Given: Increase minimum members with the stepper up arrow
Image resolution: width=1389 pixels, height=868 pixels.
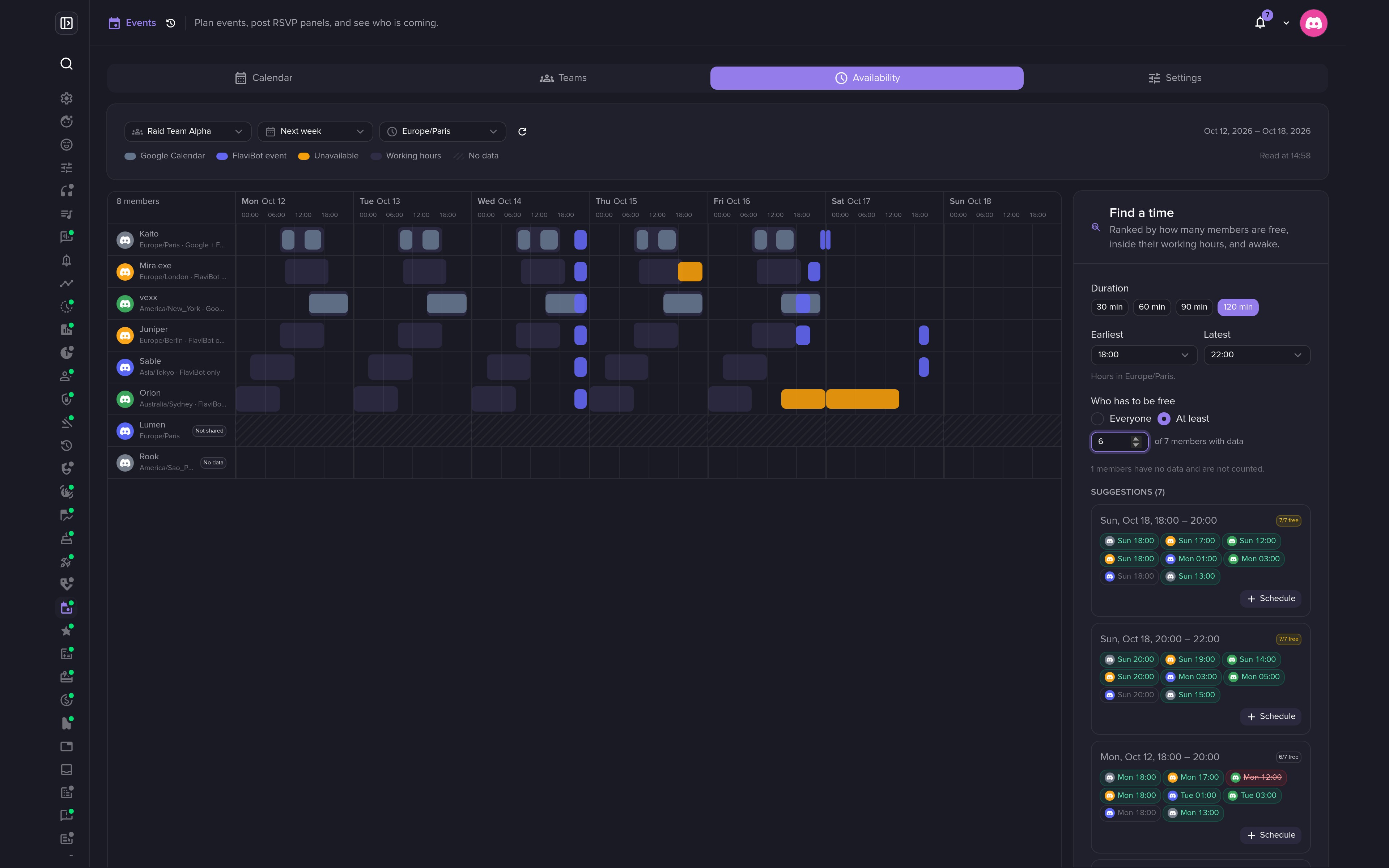Looking at the screenshot, I should tap(1135, 439).
